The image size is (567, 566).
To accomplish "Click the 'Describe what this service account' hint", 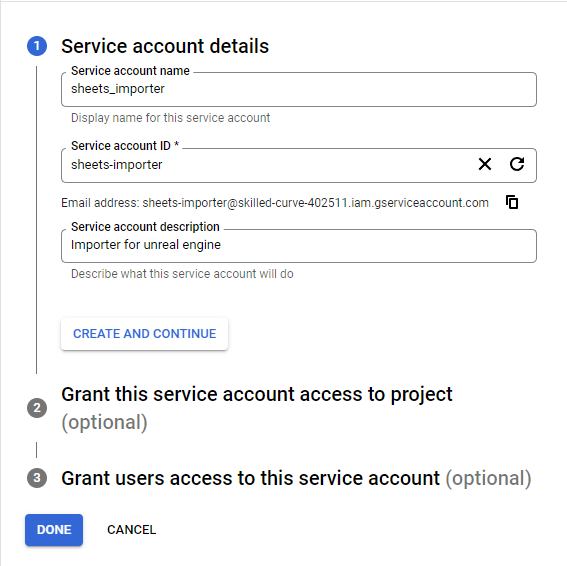I will click(182, 274).
